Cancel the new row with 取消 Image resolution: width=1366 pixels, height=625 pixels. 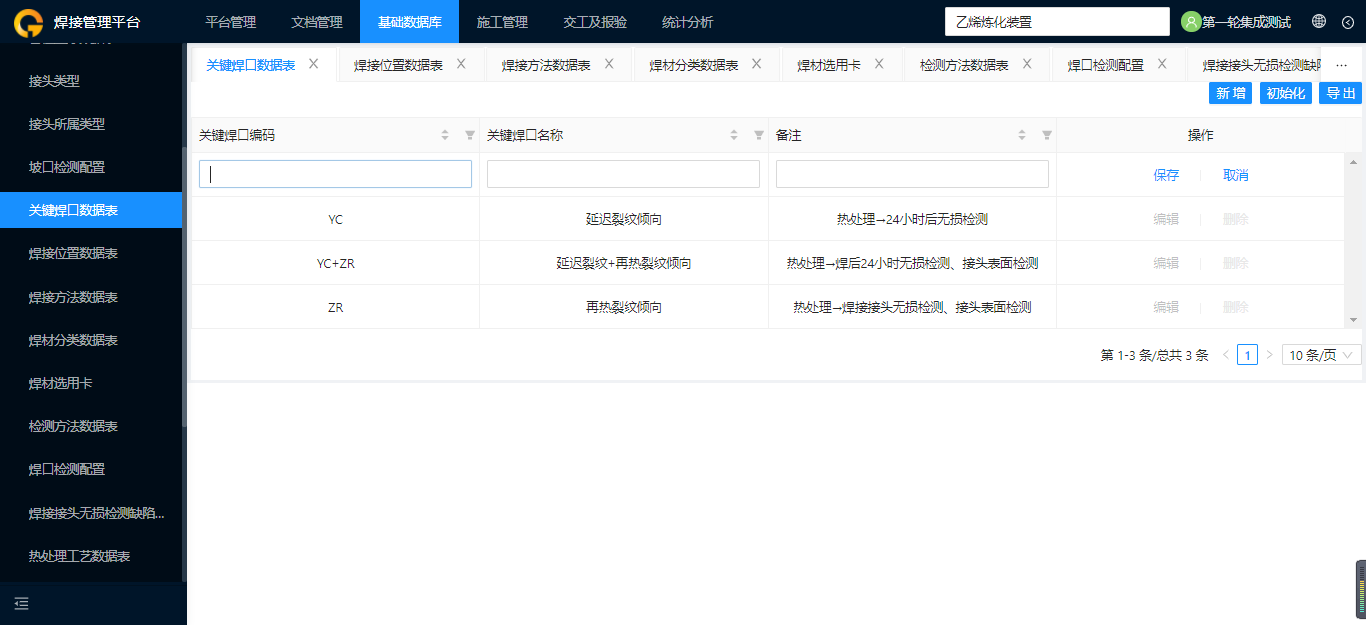point(1235,175)
